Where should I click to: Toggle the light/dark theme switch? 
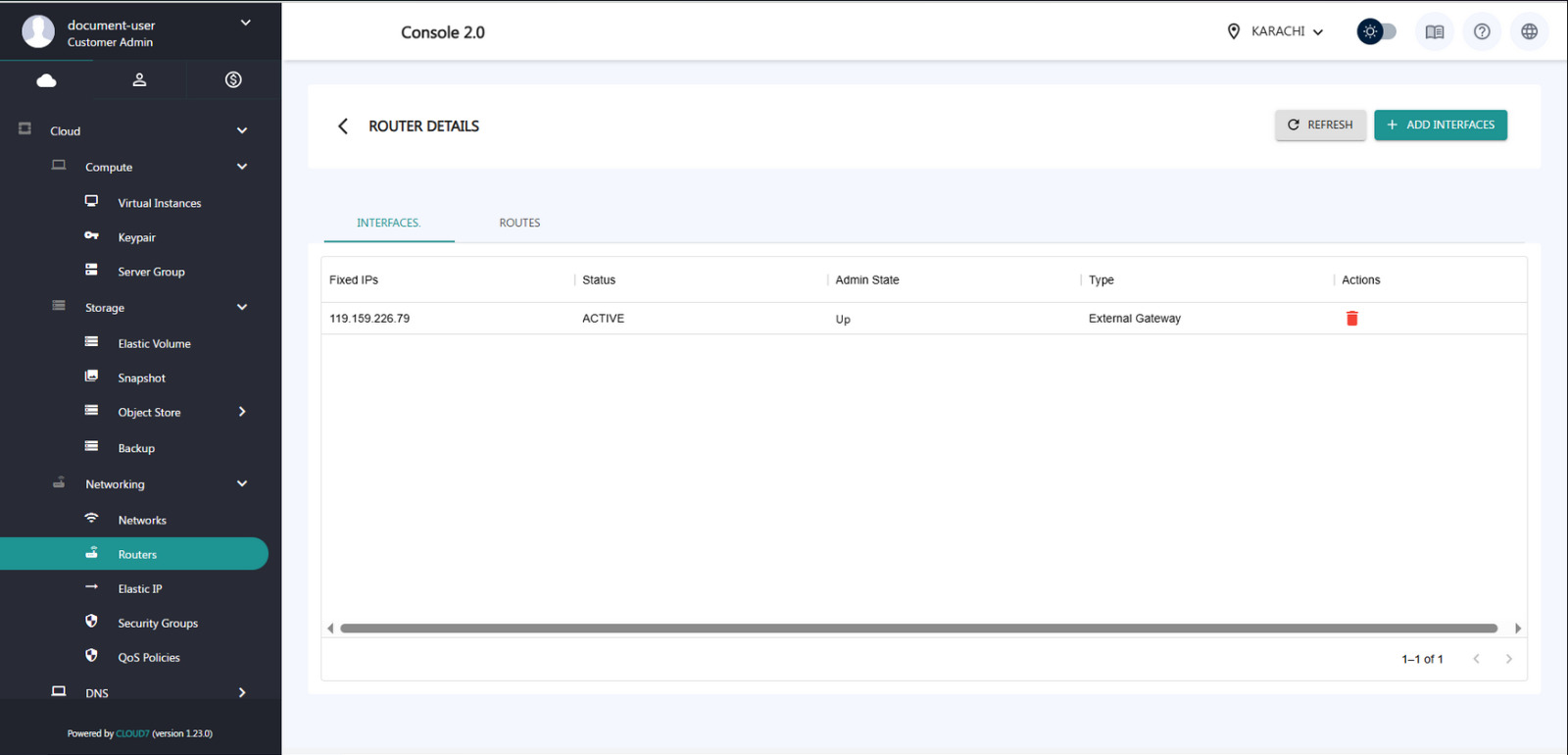click(x=1376, y=32)
